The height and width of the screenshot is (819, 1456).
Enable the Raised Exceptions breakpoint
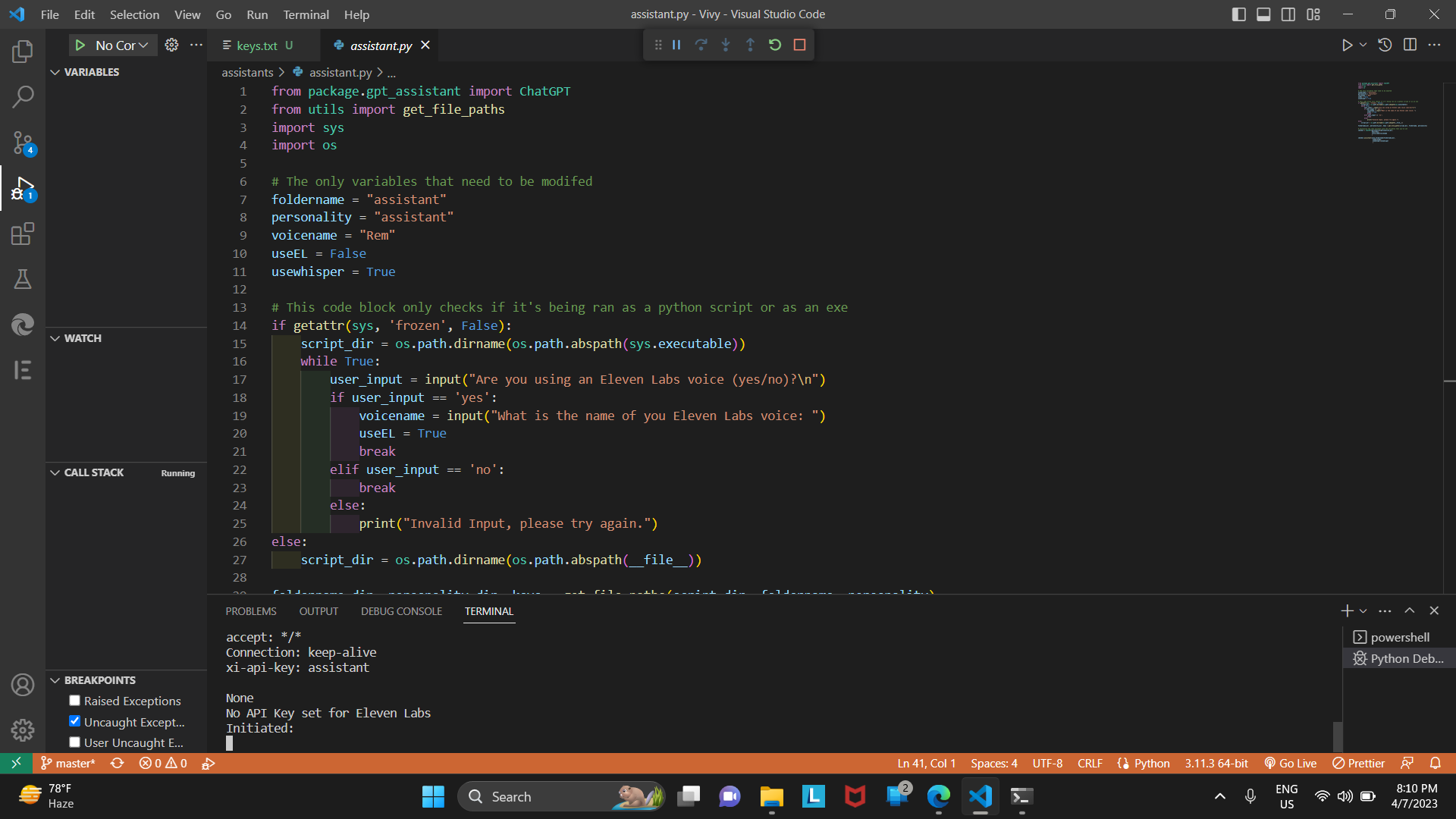[74, 701]
